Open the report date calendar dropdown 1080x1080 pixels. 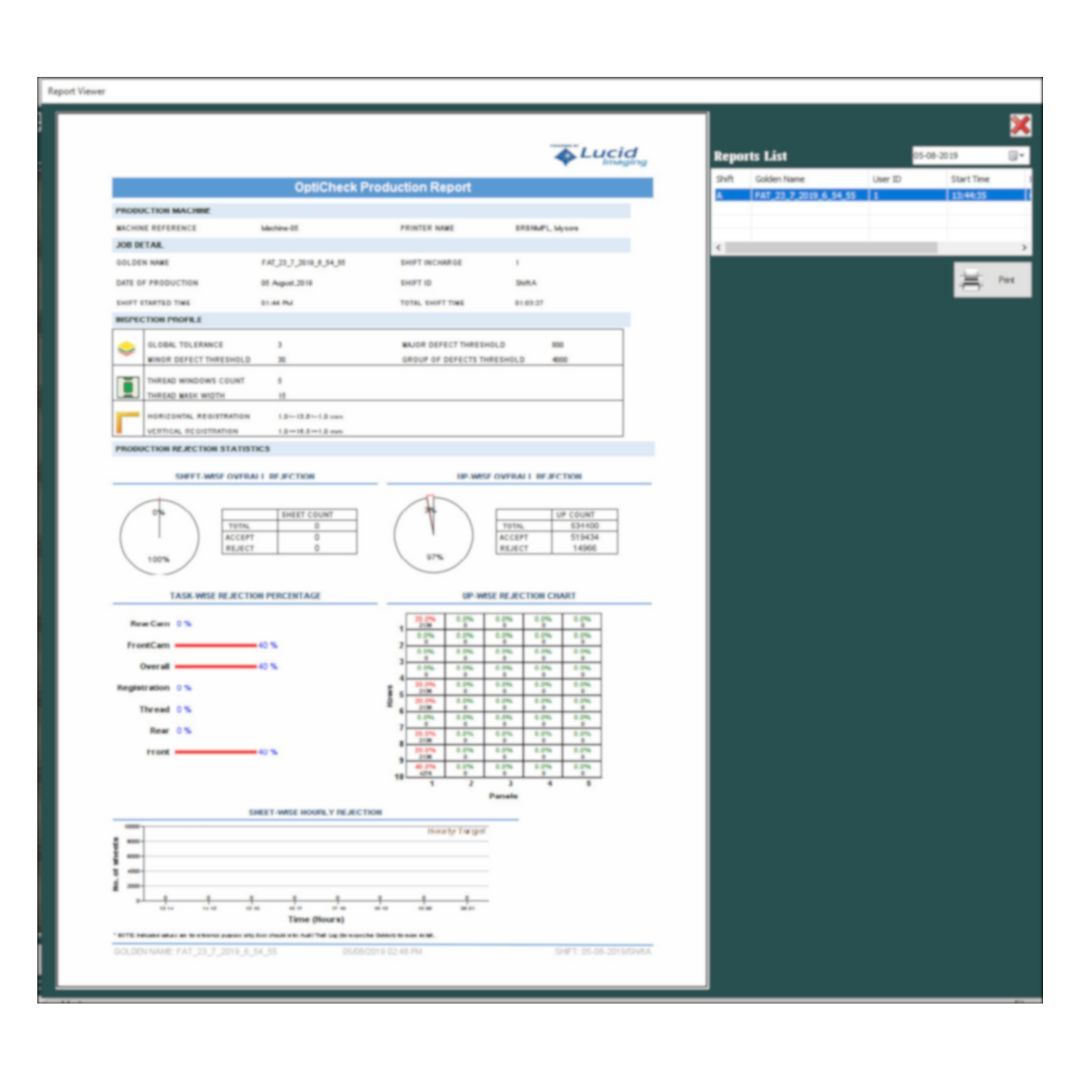click(x=1016, y=156)
